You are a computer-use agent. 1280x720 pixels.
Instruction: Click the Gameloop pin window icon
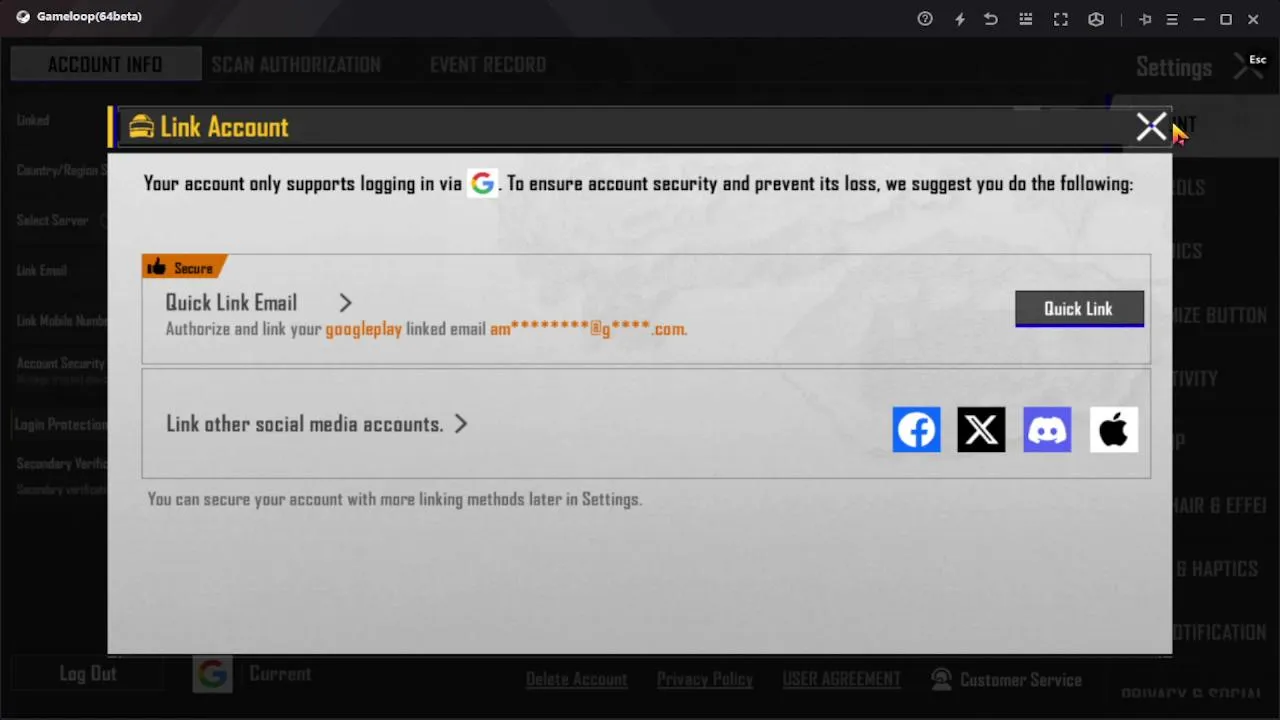tap(1146, 19)
